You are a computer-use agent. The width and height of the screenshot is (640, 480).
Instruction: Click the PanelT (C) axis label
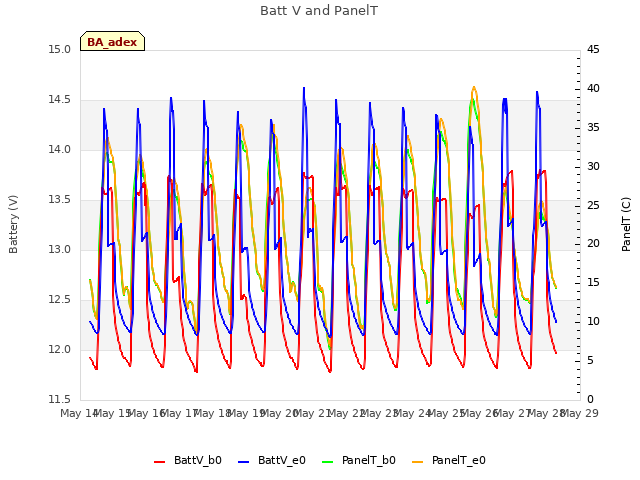tap(626, 224)
